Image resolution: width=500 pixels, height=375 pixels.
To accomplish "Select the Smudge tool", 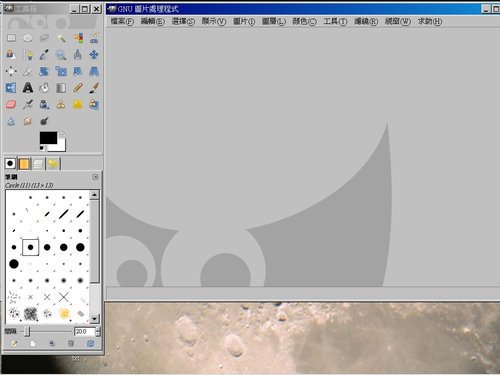I will pyautogui.click(x=28, y=121).
